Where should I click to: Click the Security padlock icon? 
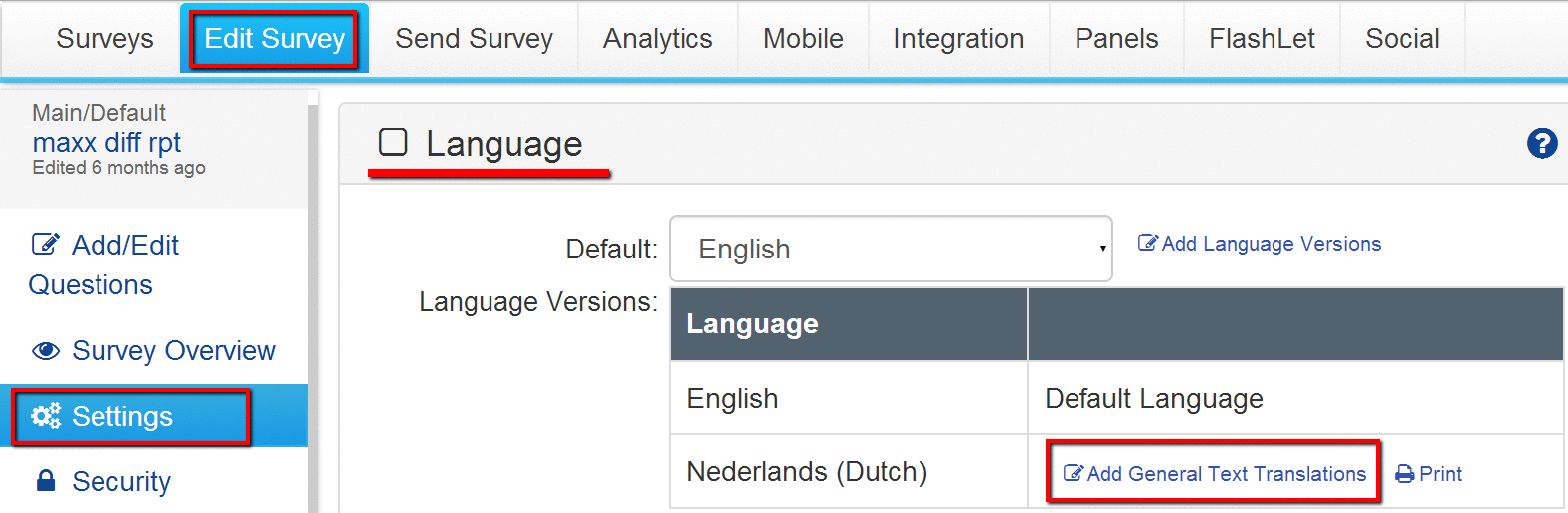(x=46, y=481)
